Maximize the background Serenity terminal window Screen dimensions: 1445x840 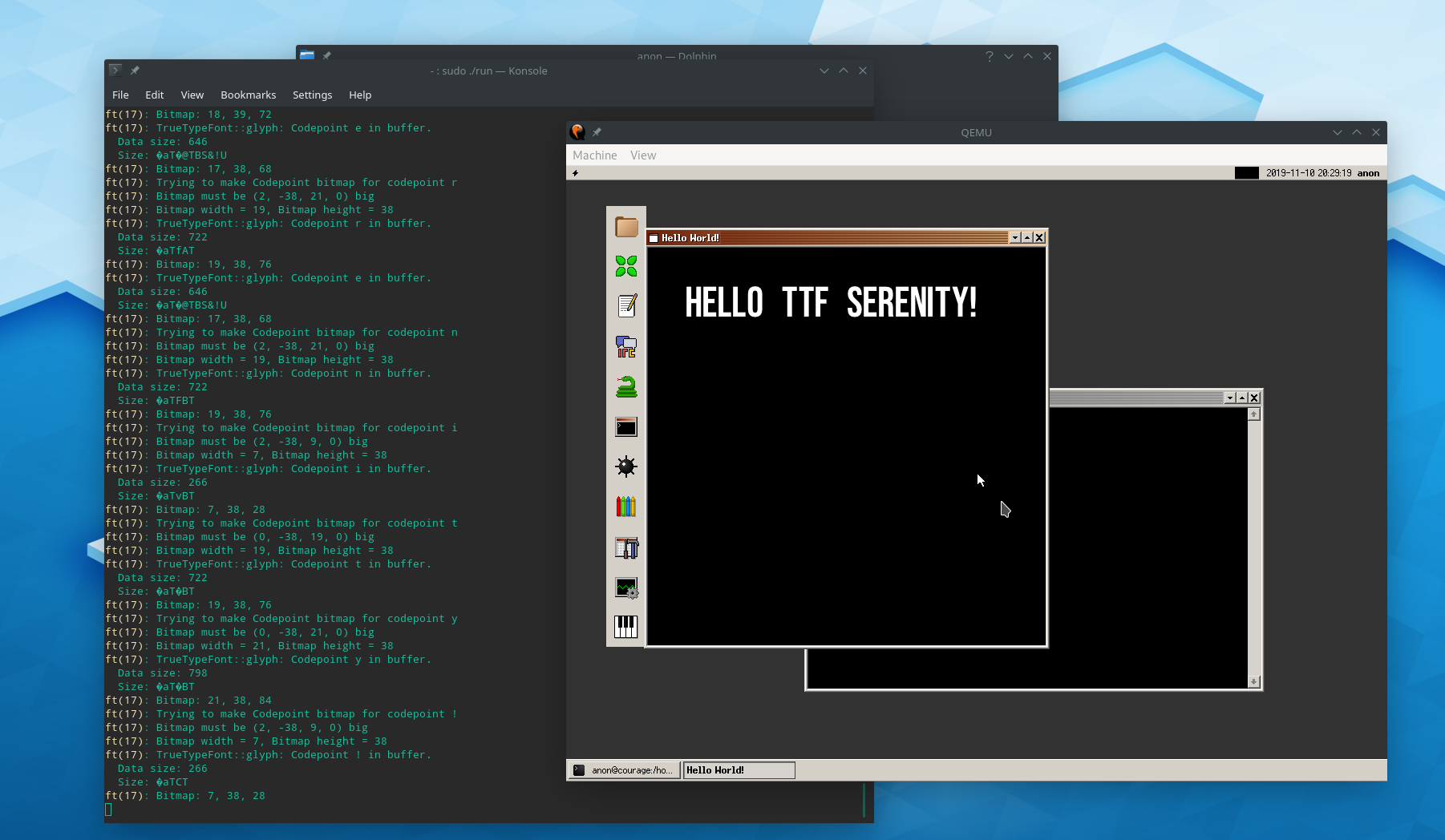(1242, 398)
